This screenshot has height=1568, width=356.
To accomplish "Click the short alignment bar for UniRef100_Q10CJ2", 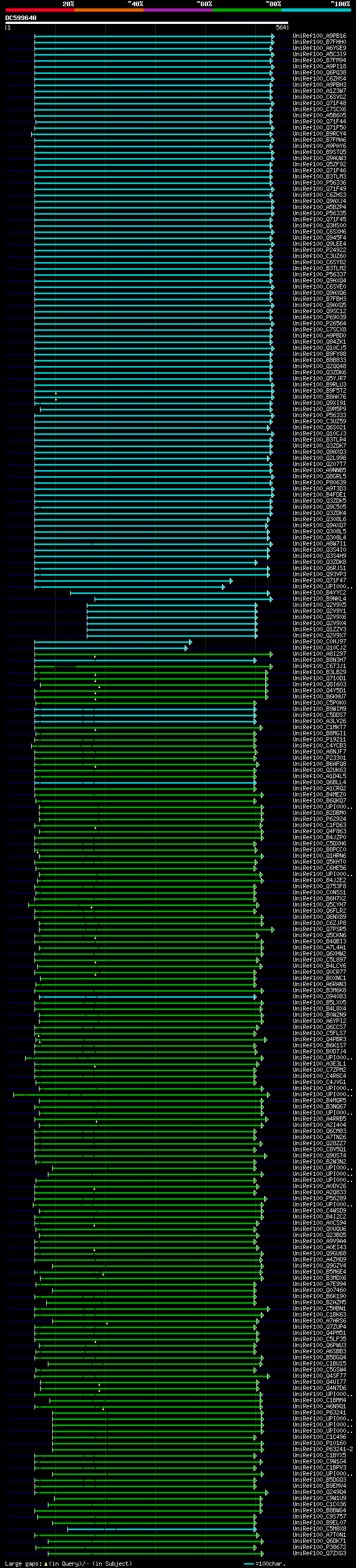I will (111, 647).
